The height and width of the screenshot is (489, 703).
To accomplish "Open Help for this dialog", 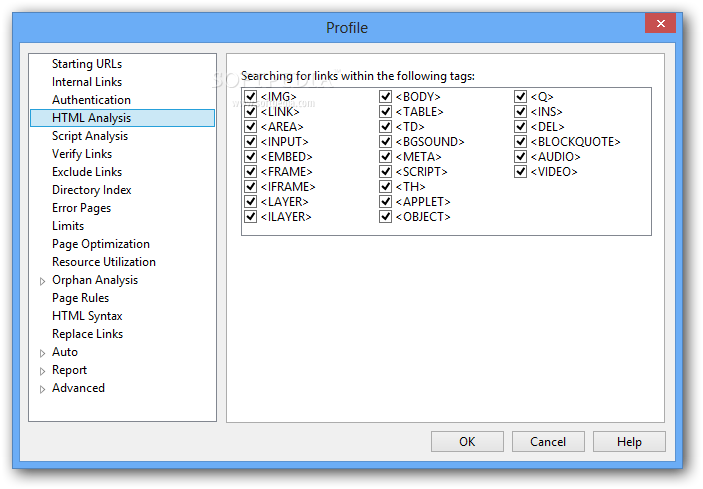I will 629,441.
